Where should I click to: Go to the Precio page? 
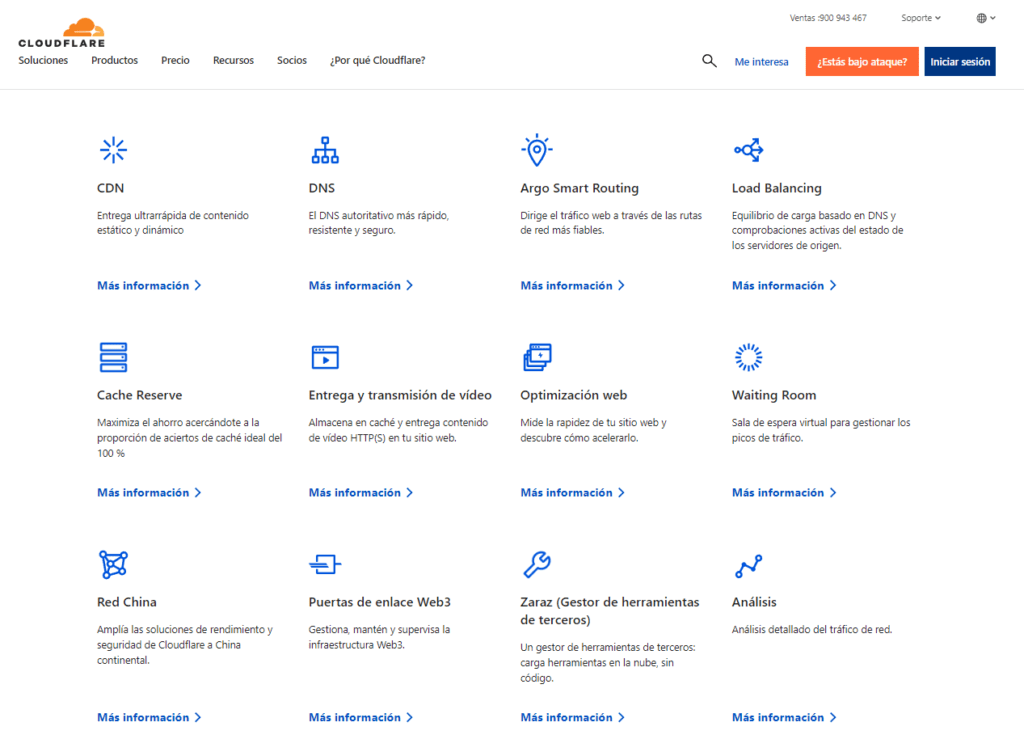(x=175, y=60)
